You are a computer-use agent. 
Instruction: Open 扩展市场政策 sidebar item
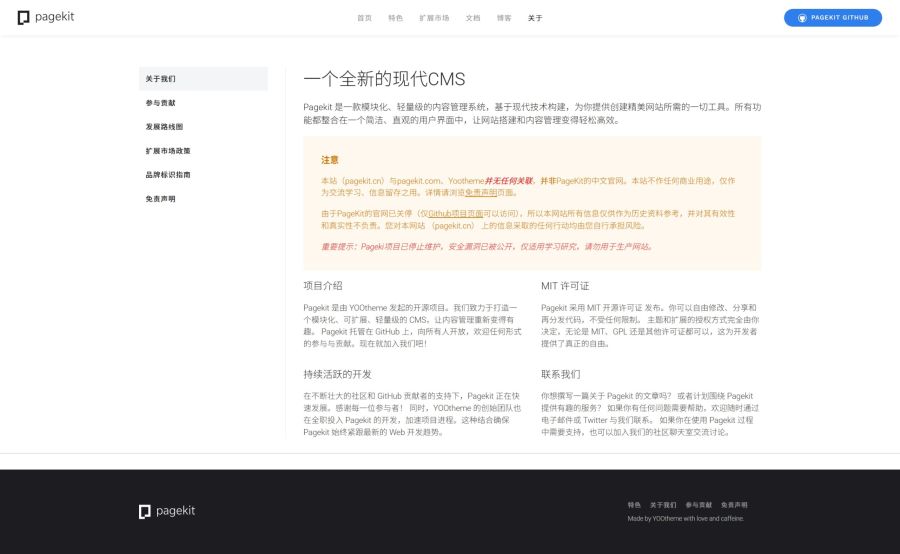[167, 151]
